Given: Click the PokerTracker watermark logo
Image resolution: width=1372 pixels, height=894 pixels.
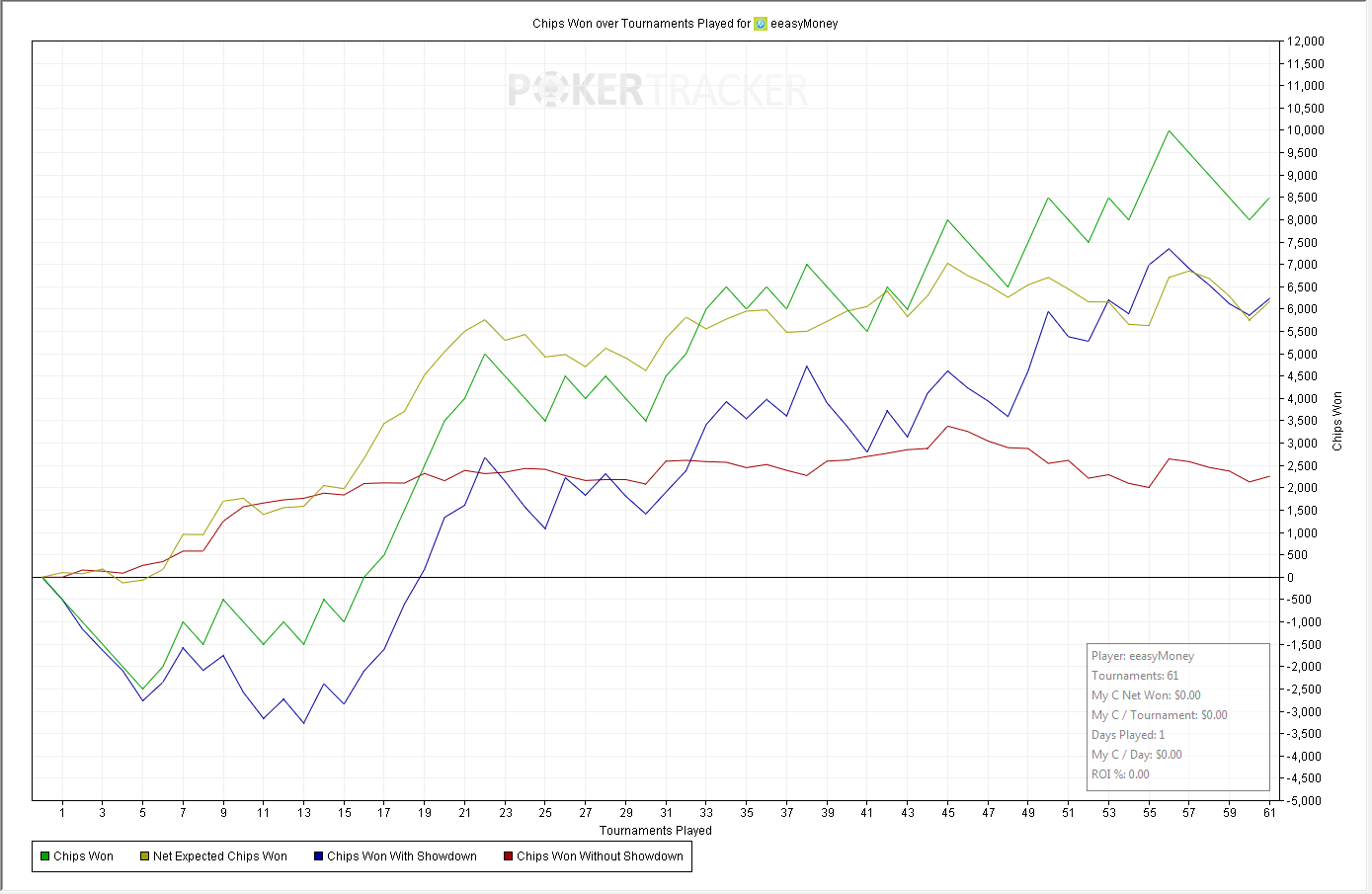Looking at the screenshot, I should click(658, 91).
